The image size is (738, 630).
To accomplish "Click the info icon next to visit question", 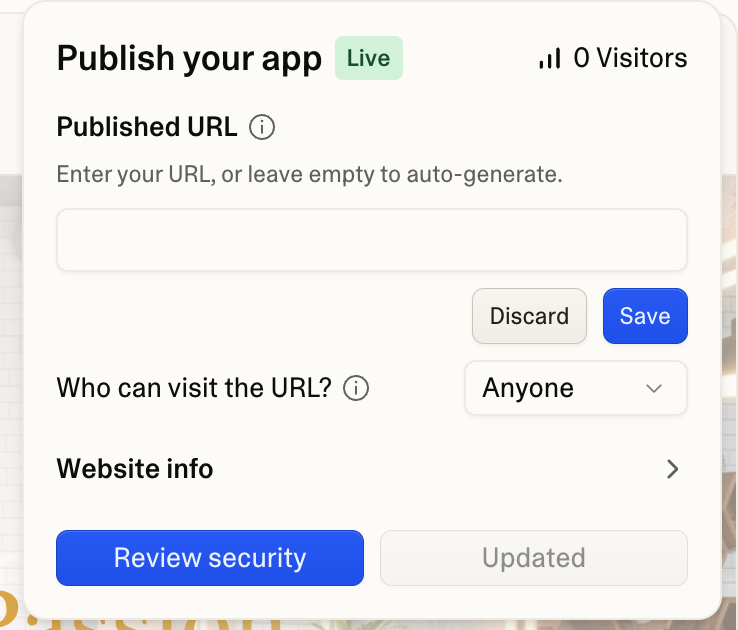I will pyautogui.click(x=356, y=388).
